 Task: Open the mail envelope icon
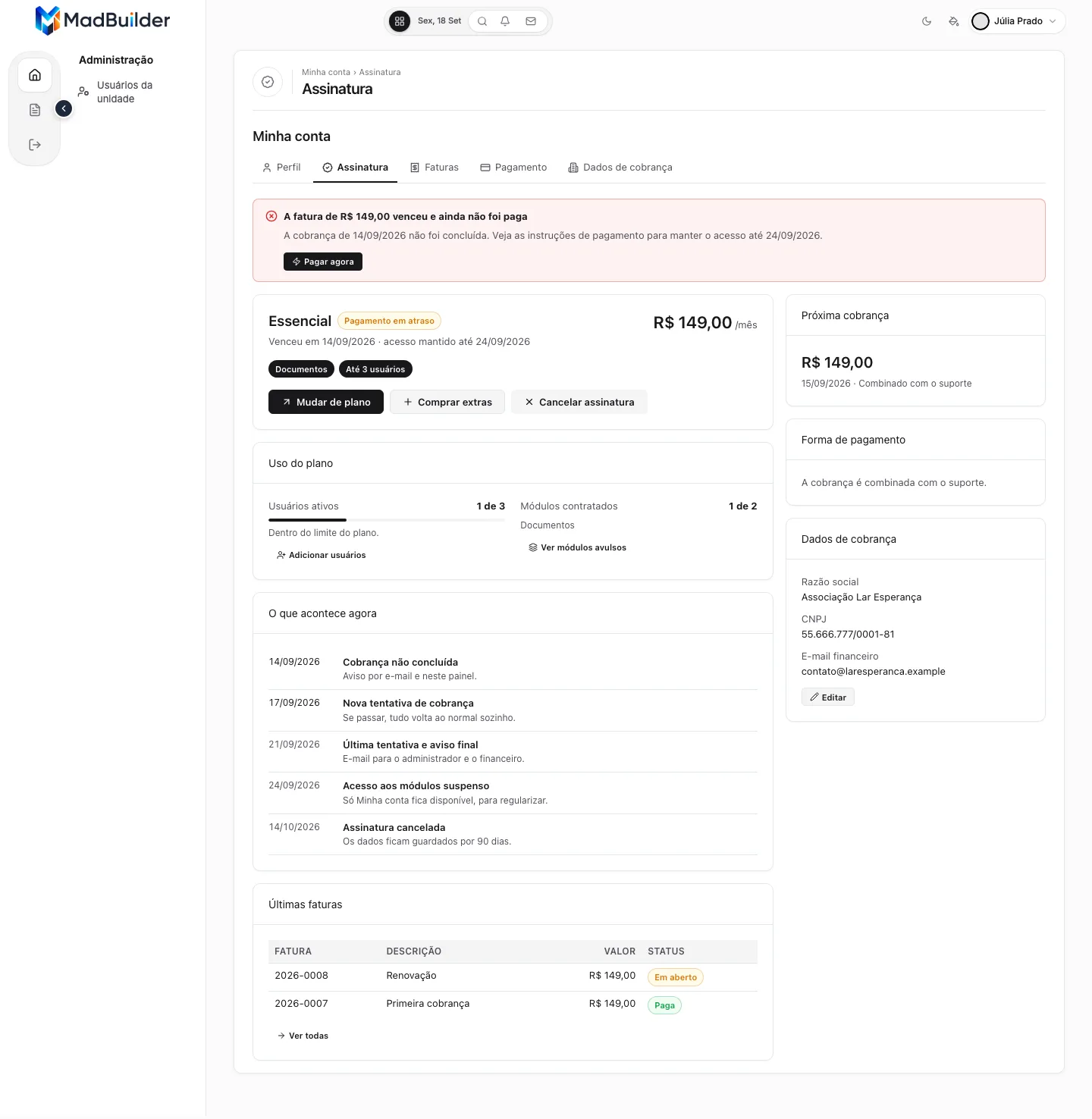click(x=531, y=21)
